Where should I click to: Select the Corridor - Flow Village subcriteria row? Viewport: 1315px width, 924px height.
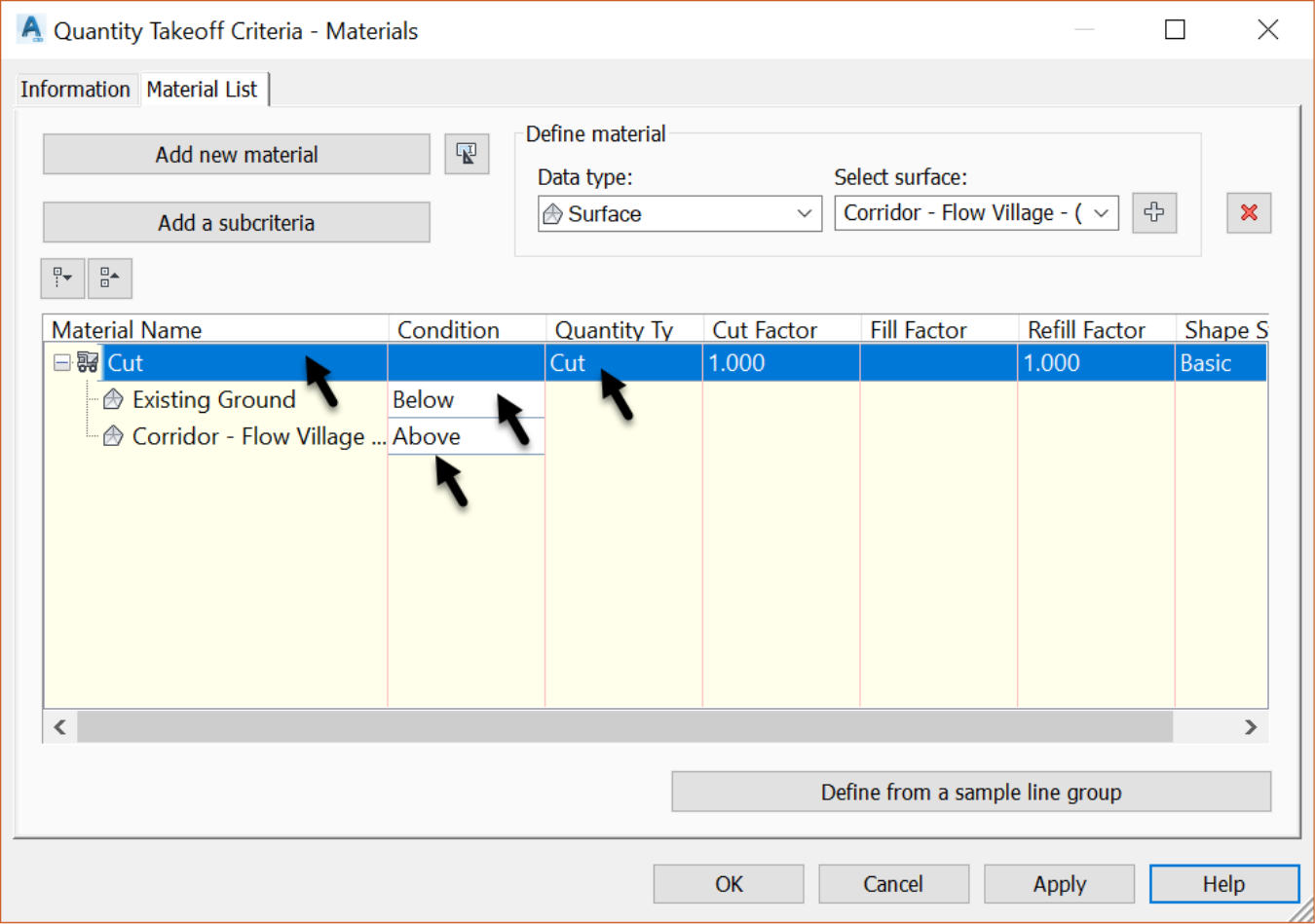[258, 436]
